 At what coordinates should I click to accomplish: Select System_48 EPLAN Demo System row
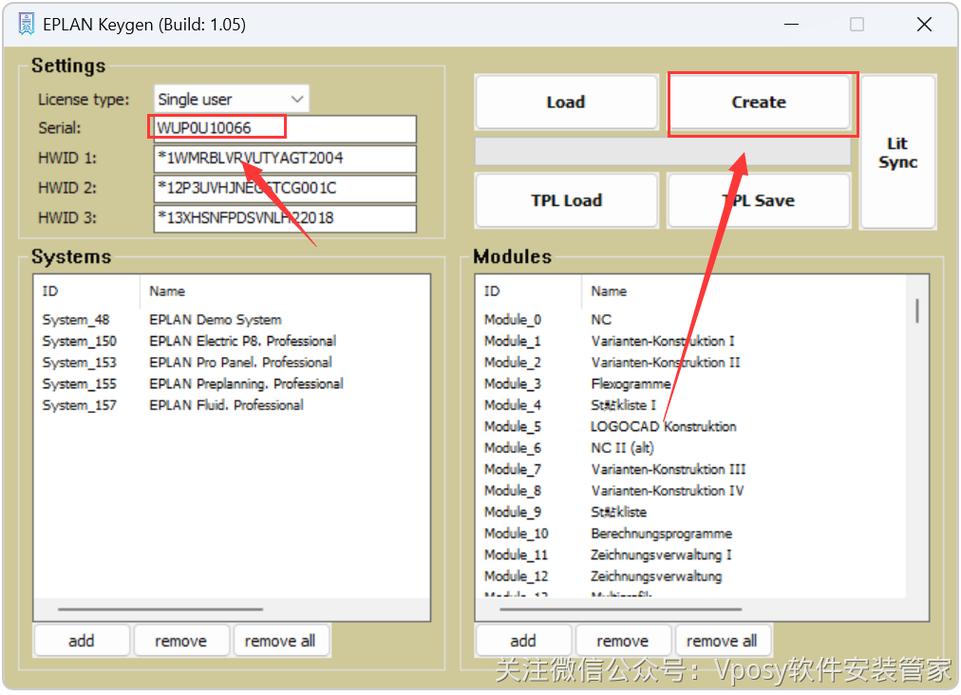coord(232,320)
